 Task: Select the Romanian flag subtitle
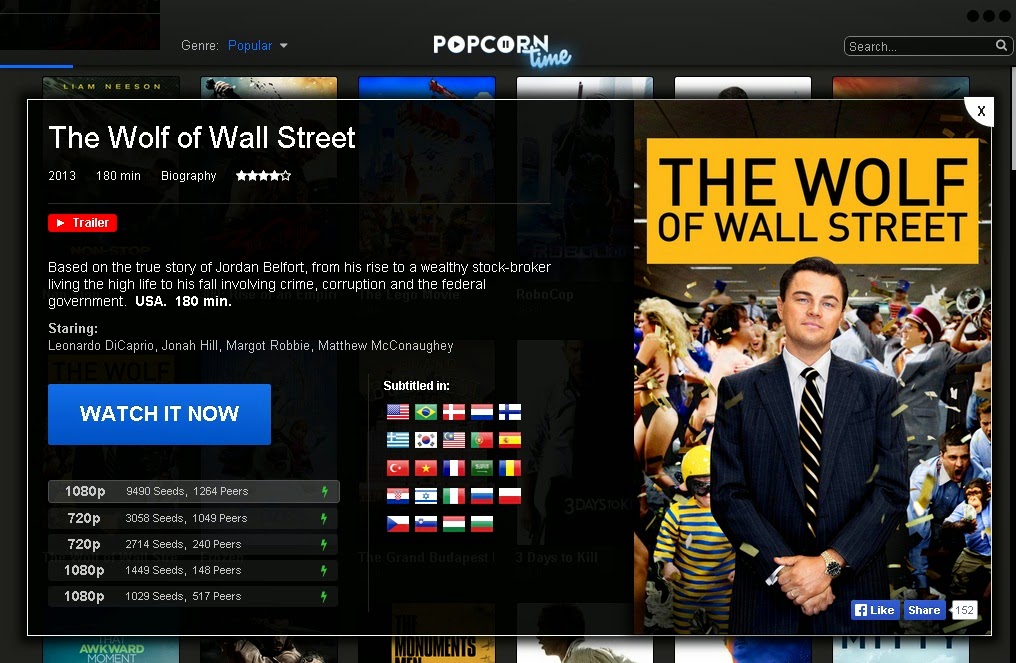pos(509,468)
